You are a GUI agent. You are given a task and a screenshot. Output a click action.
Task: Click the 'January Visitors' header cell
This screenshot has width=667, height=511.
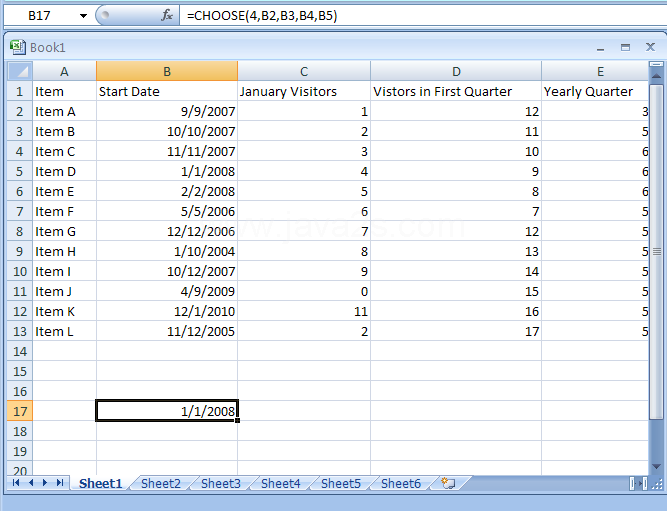pyautogui.click(x=304, y=91)
